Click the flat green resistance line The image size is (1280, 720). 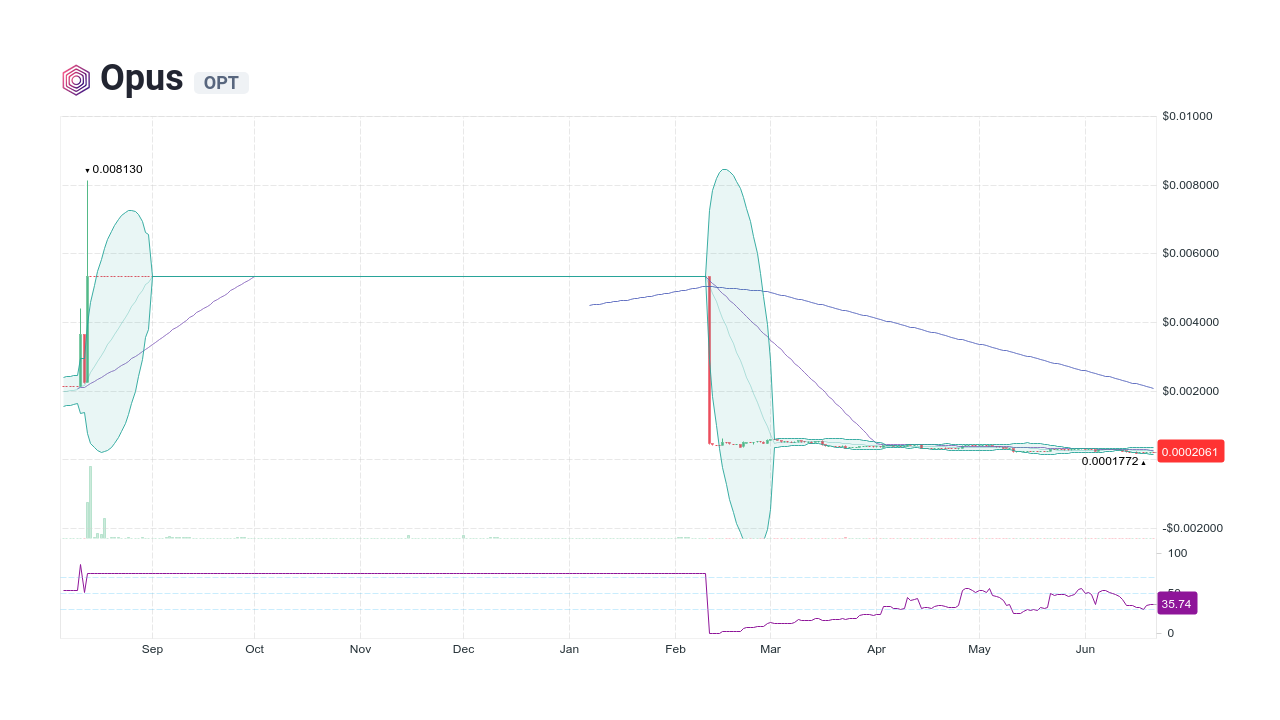coord(450,276)
